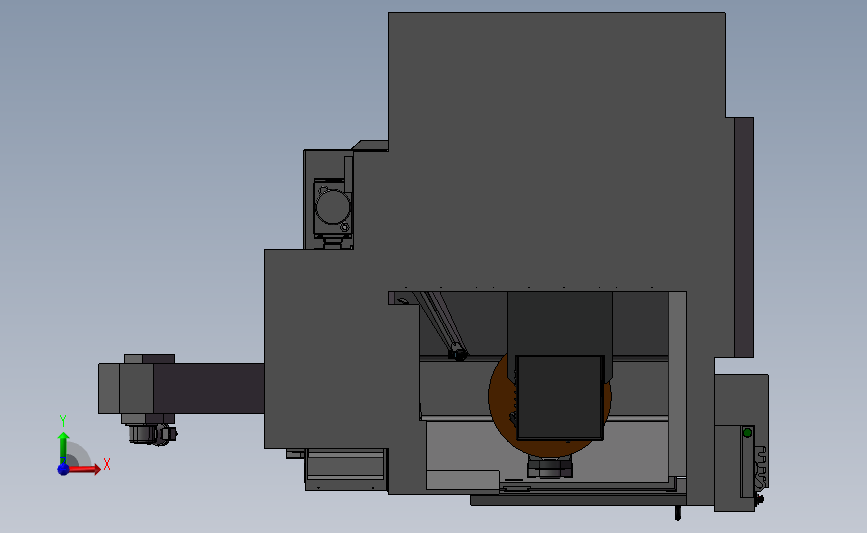Select the round motor in left housing
Image resolution: width=867 pixels, height=533 pixels.
click(x=332, y=207)
